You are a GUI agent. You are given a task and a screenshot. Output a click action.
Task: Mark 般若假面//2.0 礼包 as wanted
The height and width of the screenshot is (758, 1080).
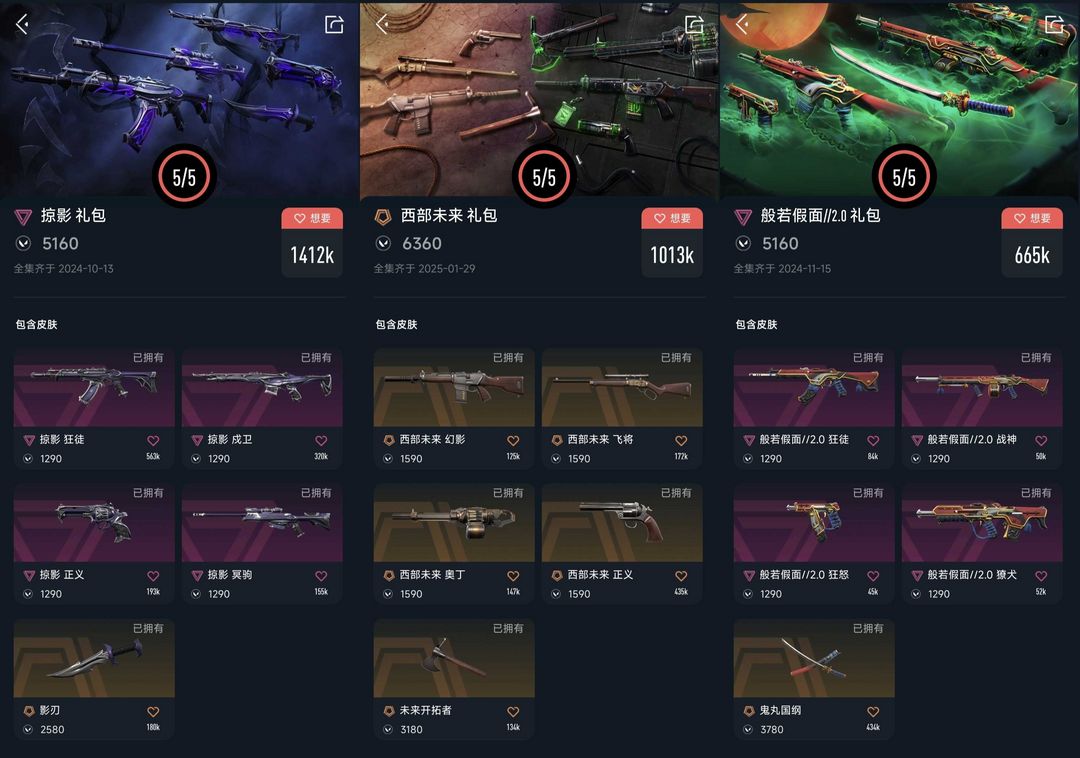click(x=1032, y=218)
